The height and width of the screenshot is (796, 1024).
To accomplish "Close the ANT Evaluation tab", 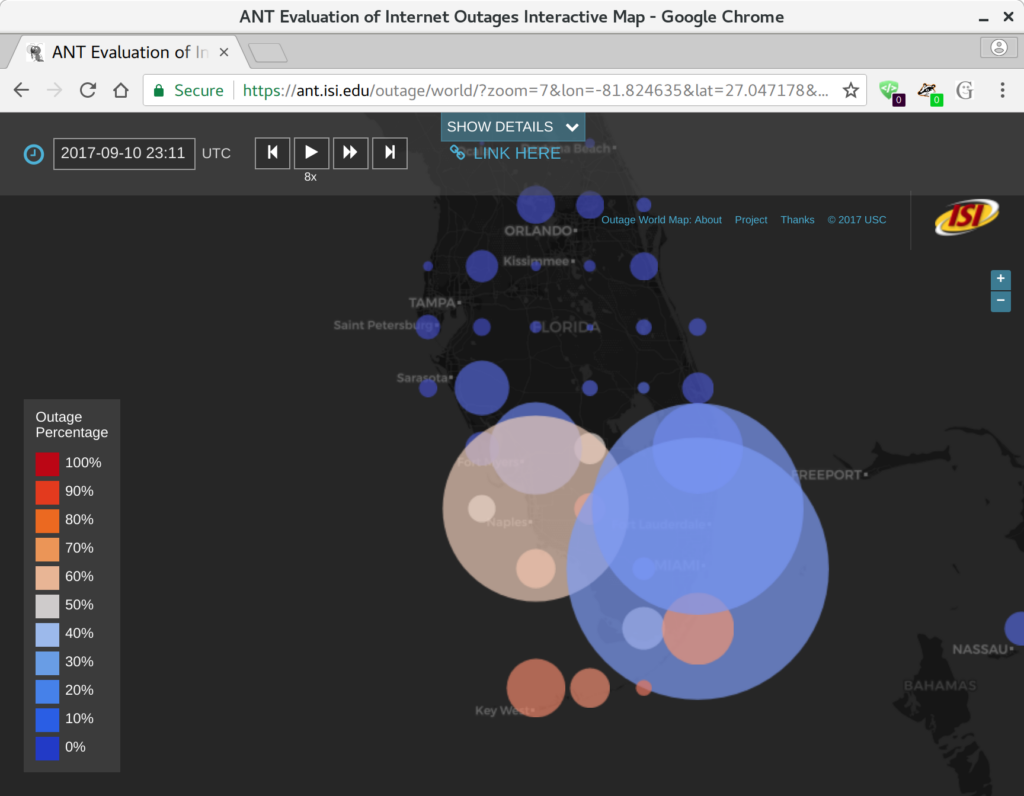I will point(224,52).
